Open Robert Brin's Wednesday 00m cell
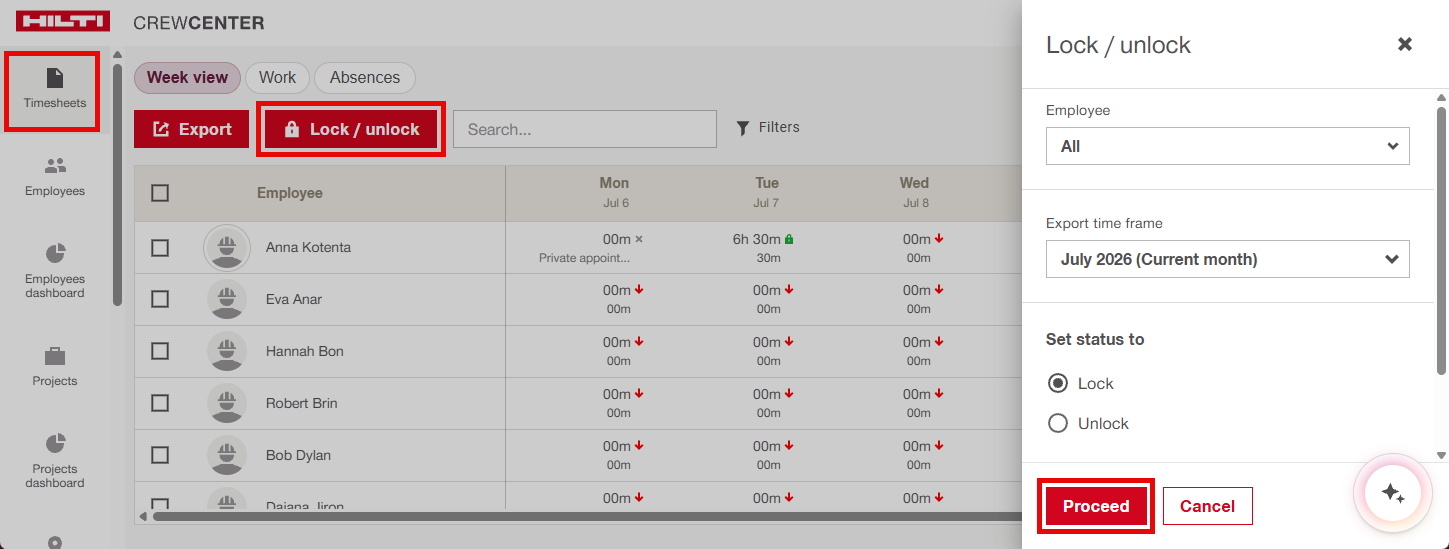This screenshot has width=1449, height=549. [922, 403]
